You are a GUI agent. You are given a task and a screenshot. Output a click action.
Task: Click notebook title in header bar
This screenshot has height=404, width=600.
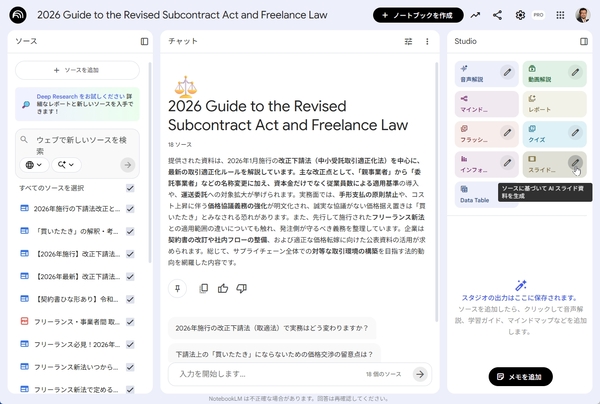coord(182,15)
